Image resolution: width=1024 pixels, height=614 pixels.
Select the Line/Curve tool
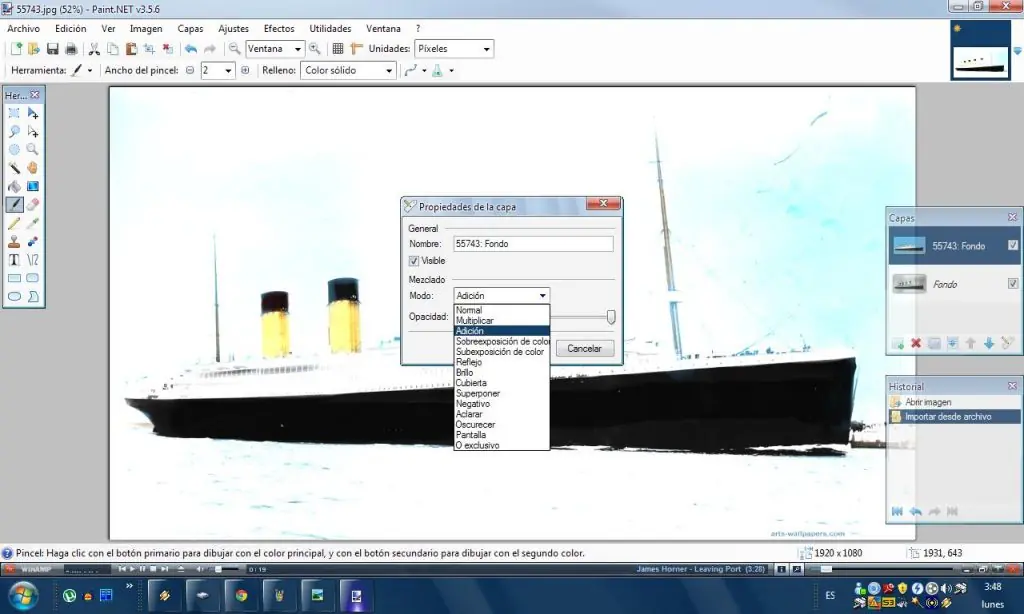point(33,260)
